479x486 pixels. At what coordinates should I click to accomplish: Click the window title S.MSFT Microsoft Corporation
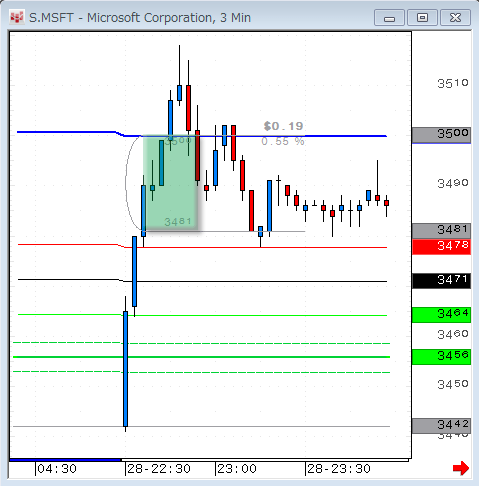[x=140, y=18]
